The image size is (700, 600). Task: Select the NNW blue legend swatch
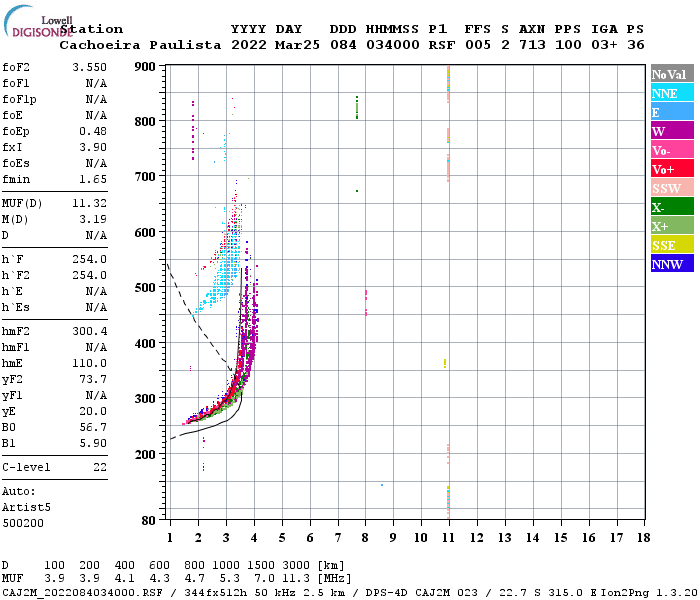click(672, 263)
